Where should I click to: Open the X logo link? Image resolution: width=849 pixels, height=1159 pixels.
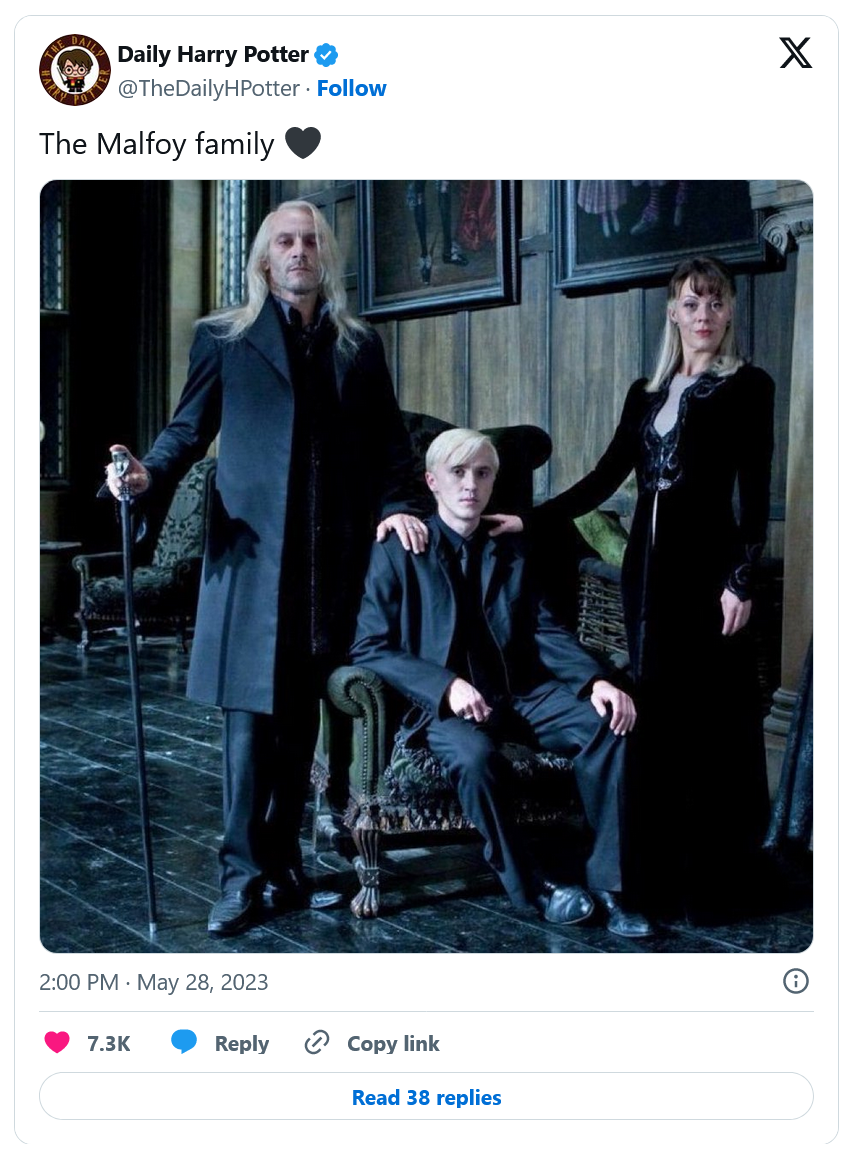click(x=795, y=53)
